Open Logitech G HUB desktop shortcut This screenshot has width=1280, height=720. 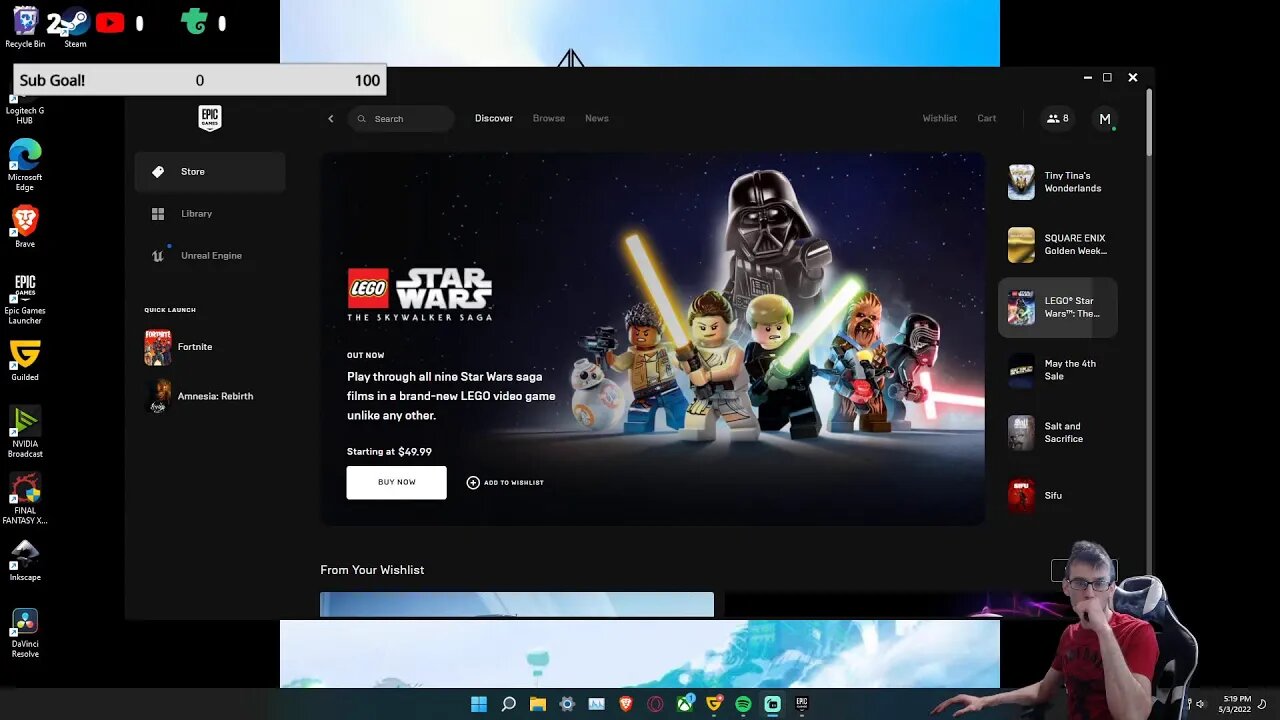point(25,110)
